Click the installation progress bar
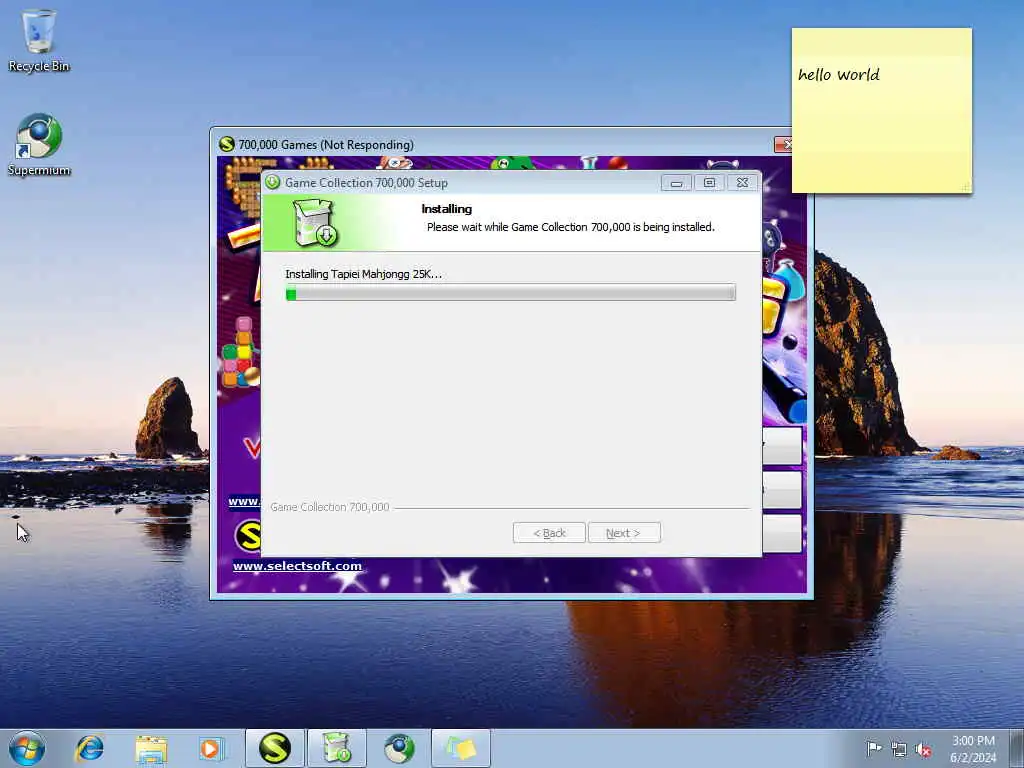The image size is (1024, 768). 511,293
